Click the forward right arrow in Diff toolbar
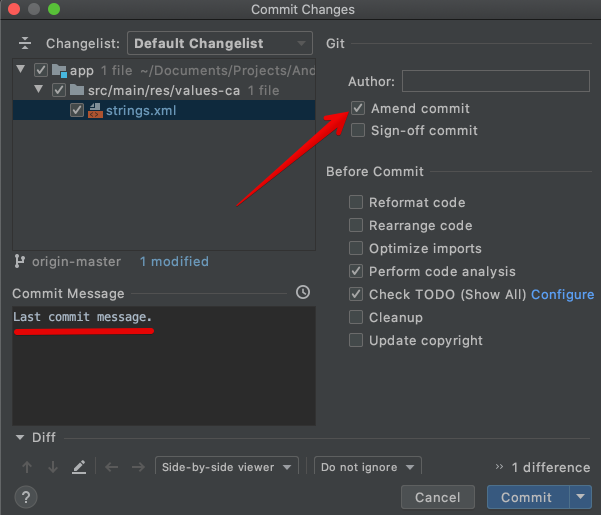This screenshot has width=601, height=515. pos(138,467)
